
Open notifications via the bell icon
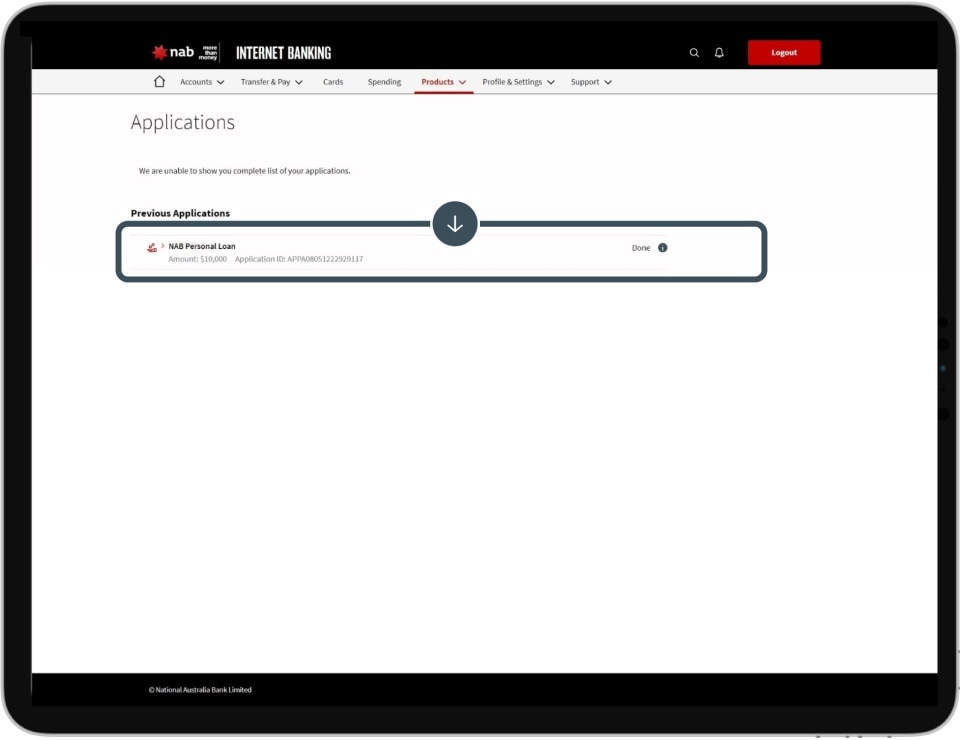pyautogui.click(x=719, y=53)
